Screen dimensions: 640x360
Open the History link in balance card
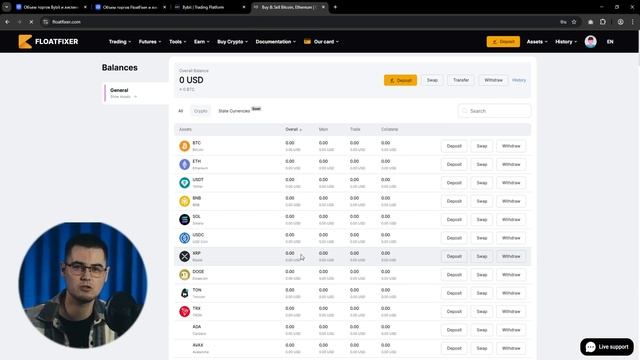(519, 80)
